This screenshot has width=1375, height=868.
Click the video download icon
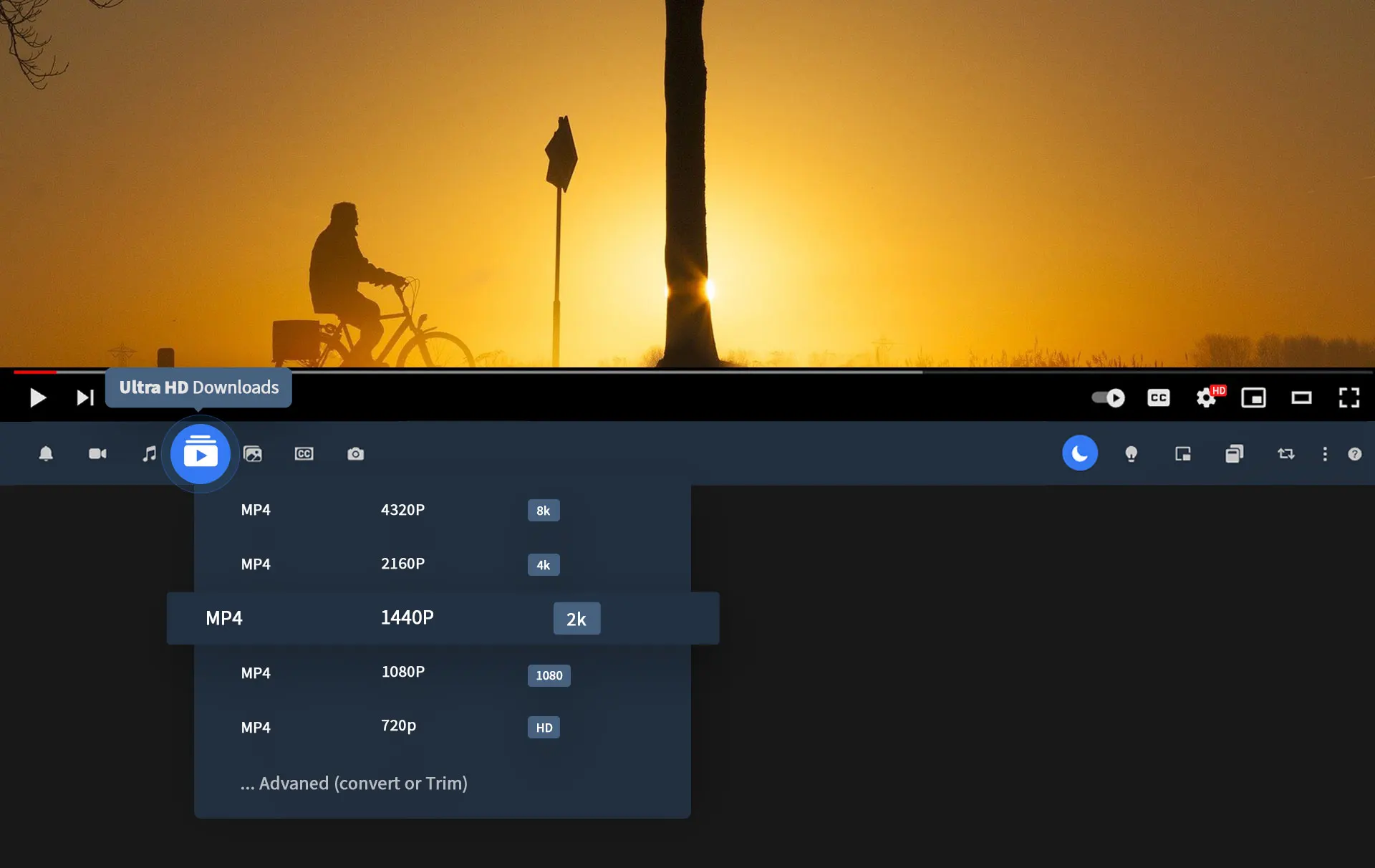tap(200, 453)
